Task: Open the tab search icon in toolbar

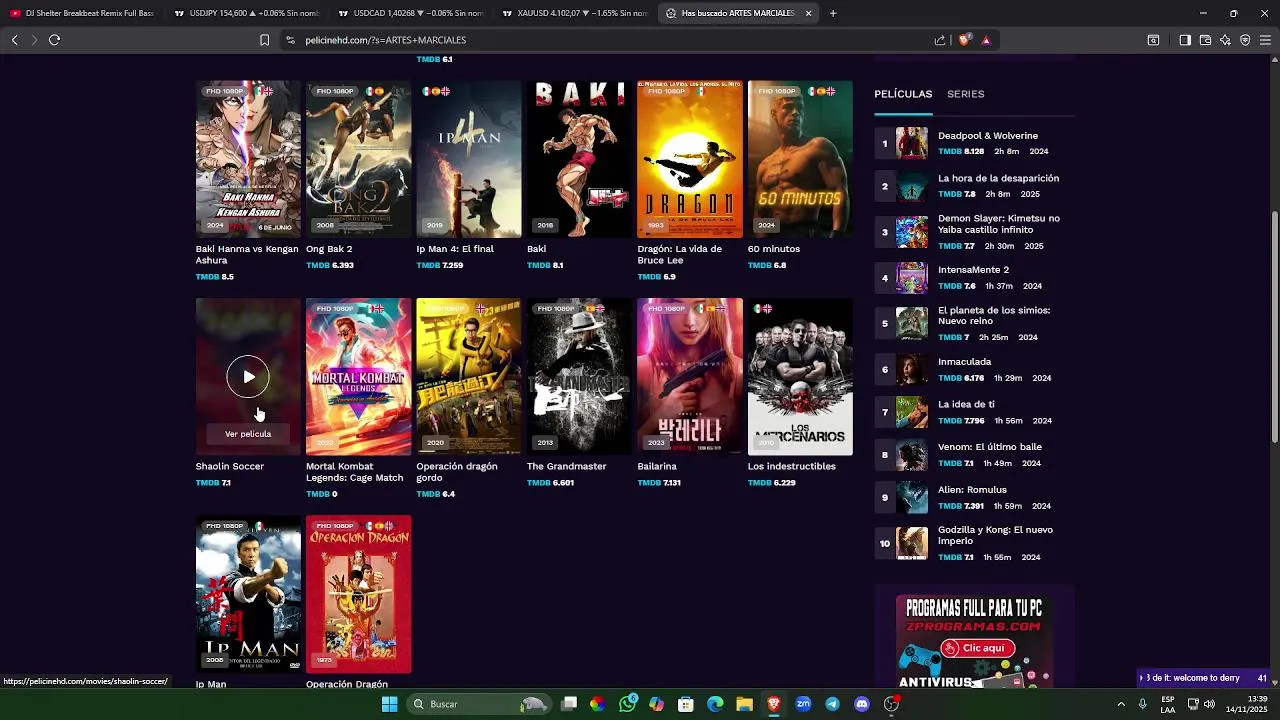Action: pos(1153,40)
